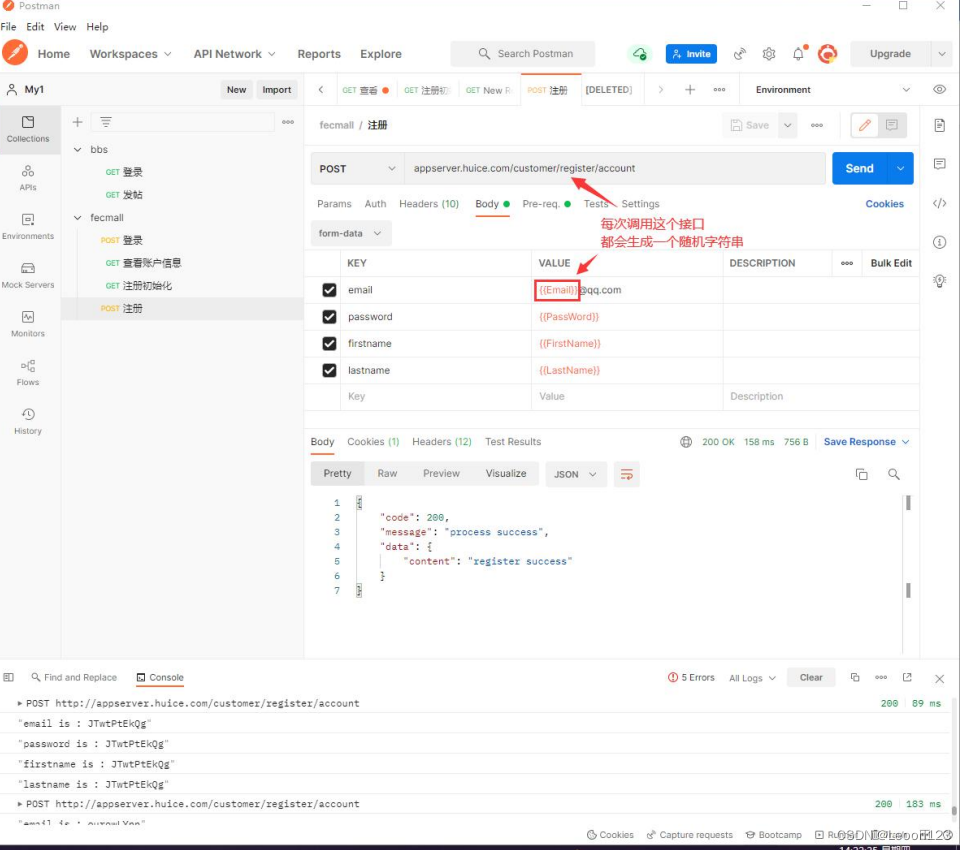Open the code snippet icon in right sidebar
The image size is (966, 850).
[x=940, y=203]
